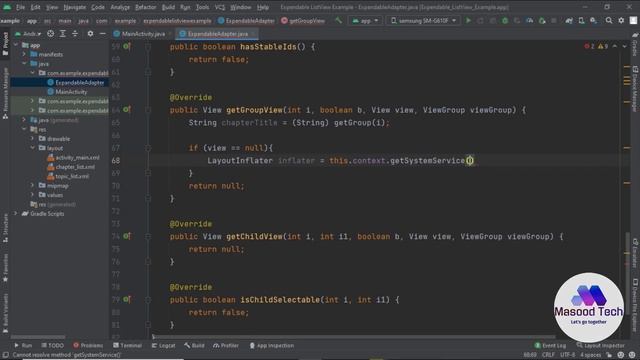
Task: Toggle the Event Log panel
Action: click(550, 345)
